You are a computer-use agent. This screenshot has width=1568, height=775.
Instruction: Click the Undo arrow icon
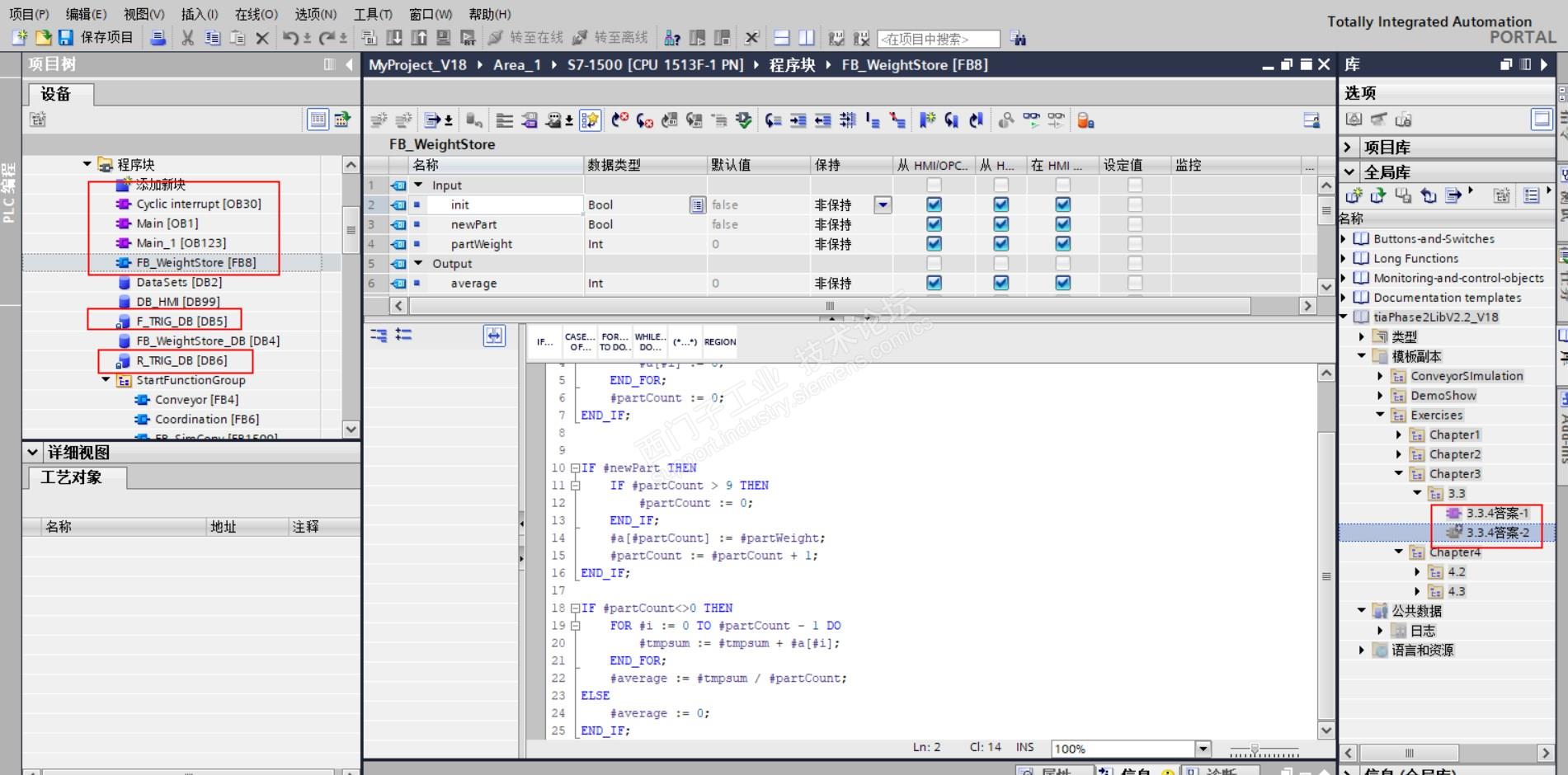pos(290,38)
